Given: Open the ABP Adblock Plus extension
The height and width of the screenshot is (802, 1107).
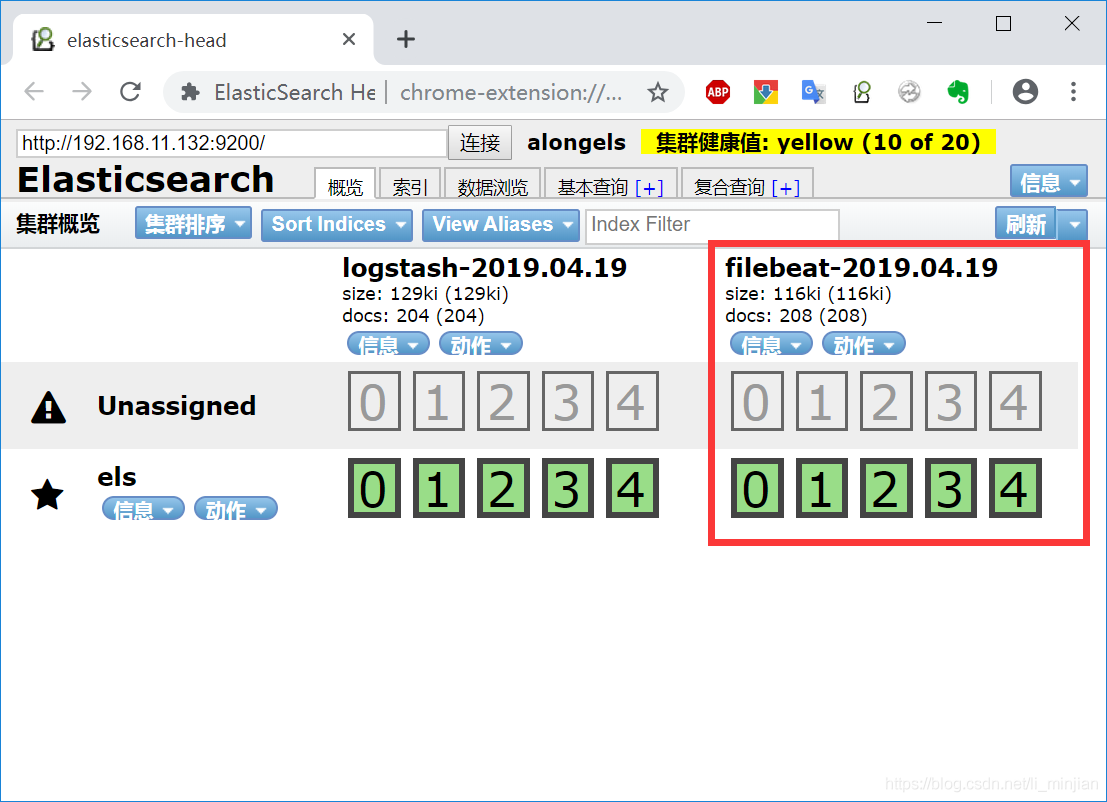Looking at the screenshot, I should click(718, 92).
